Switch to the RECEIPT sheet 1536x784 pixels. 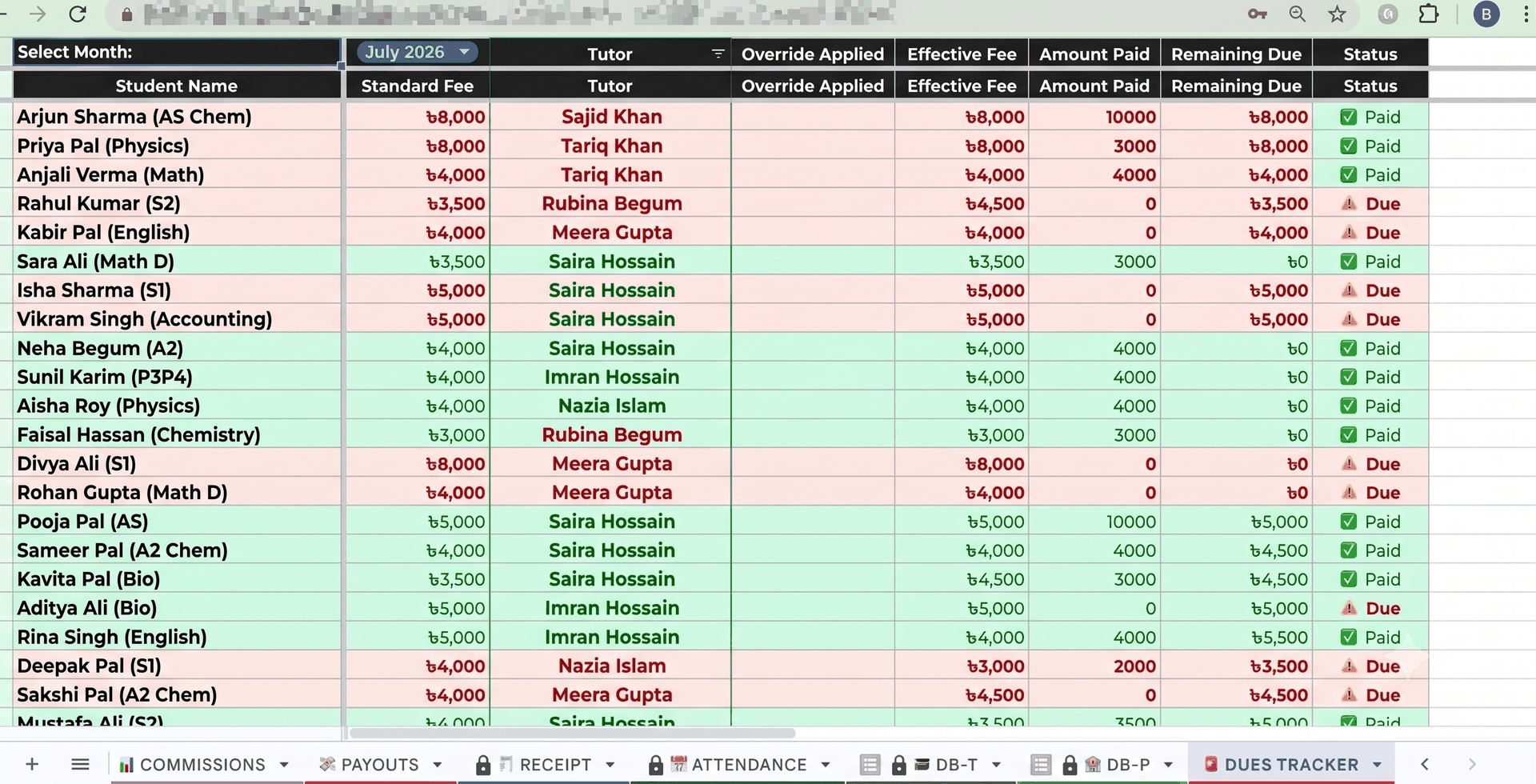coord(555,765)
